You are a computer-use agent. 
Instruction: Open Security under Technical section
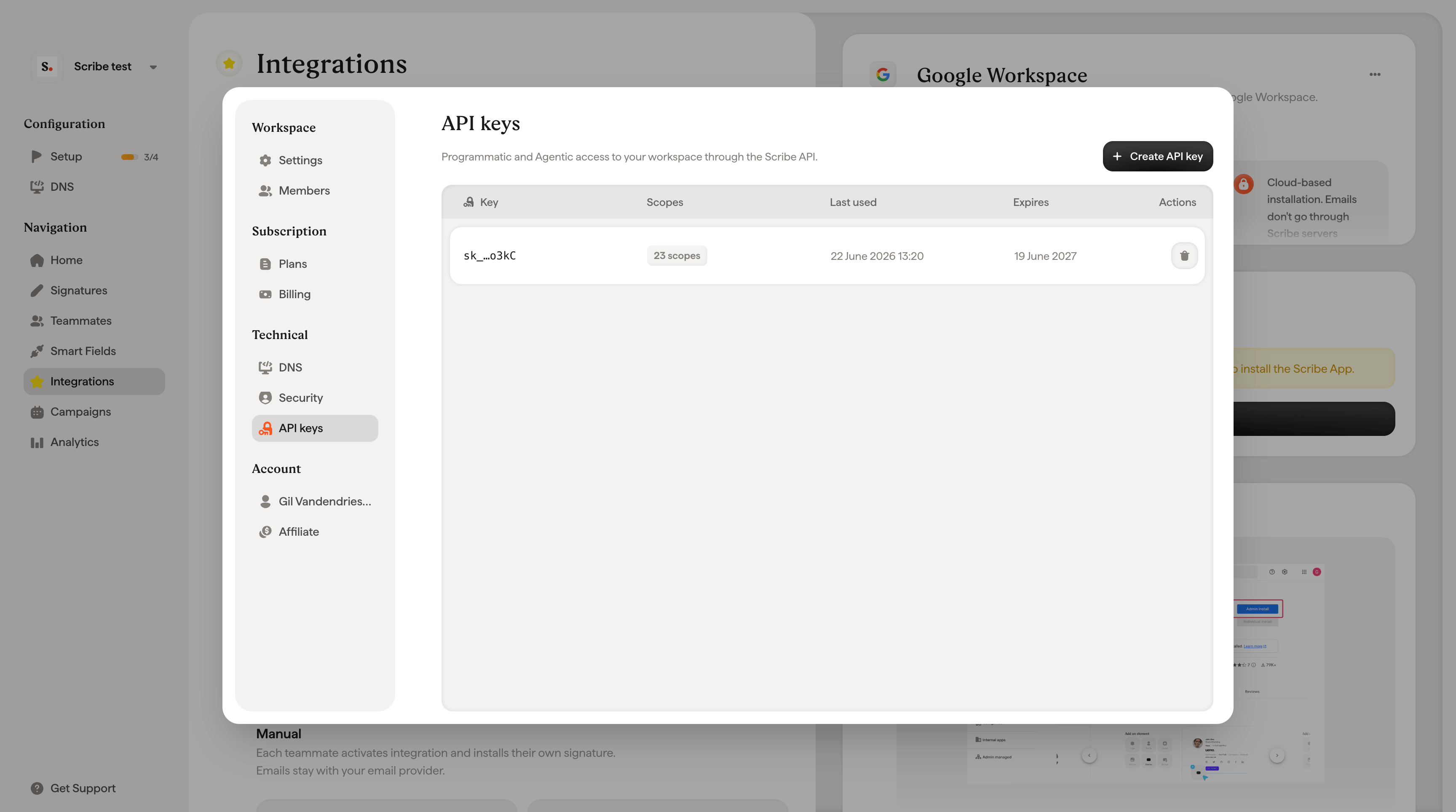tap(315, 398)
